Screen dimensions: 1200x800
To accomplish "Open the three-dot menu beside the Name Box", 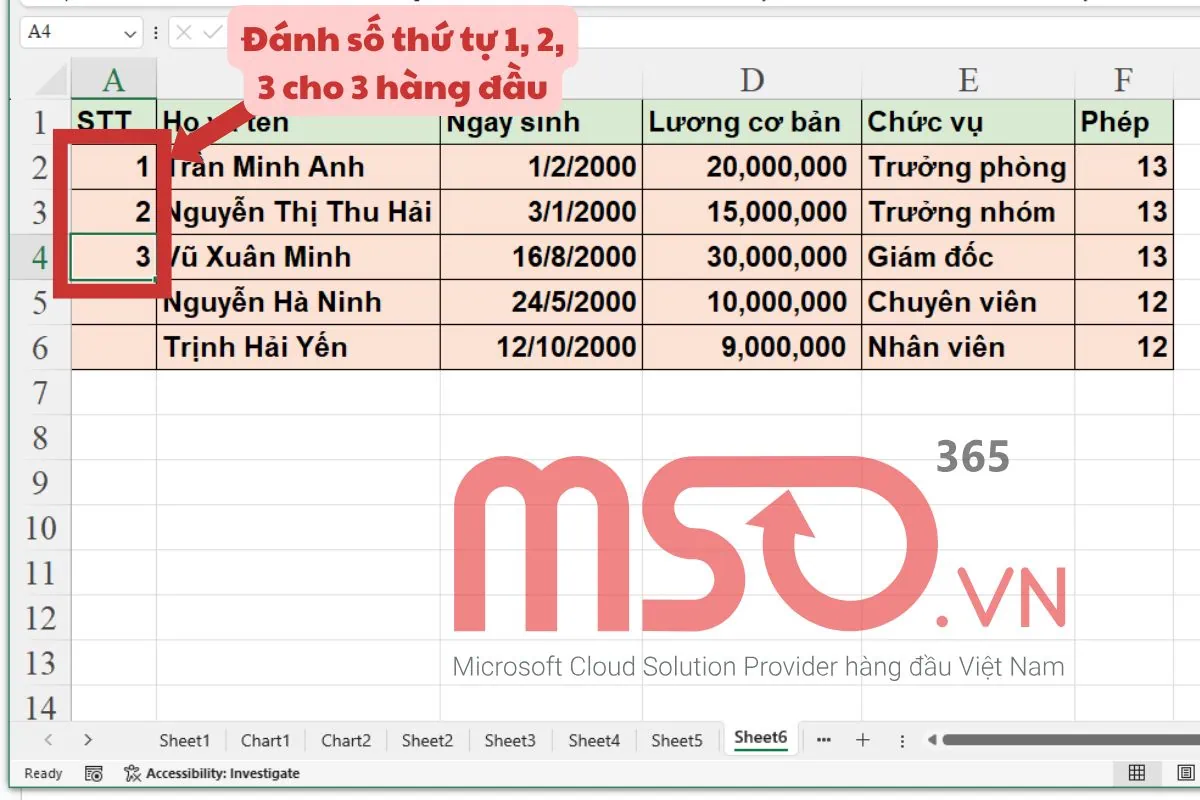I will [156, 32].
